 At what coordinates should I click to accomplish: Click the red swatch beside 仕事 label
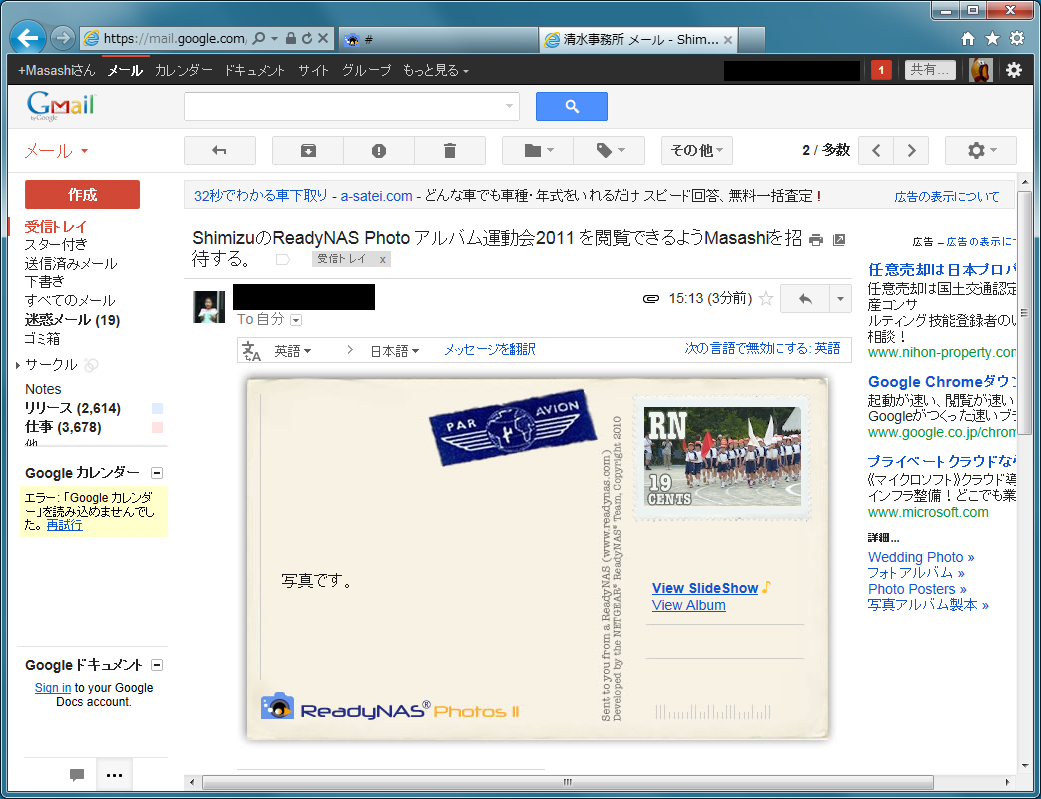(x=157, y=427)
